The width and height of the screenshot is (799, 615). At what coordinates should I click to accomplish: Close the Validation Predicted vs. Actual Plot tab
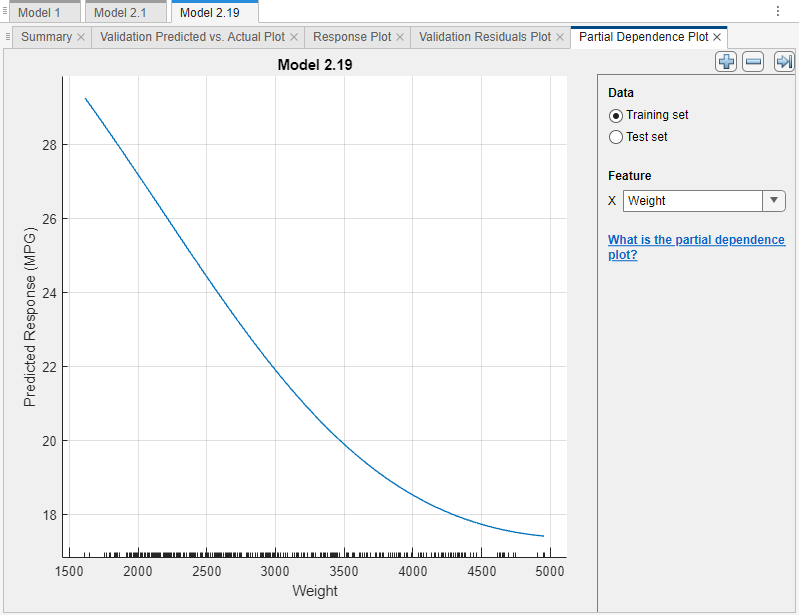pyautogui.click(x=294, y=37)
